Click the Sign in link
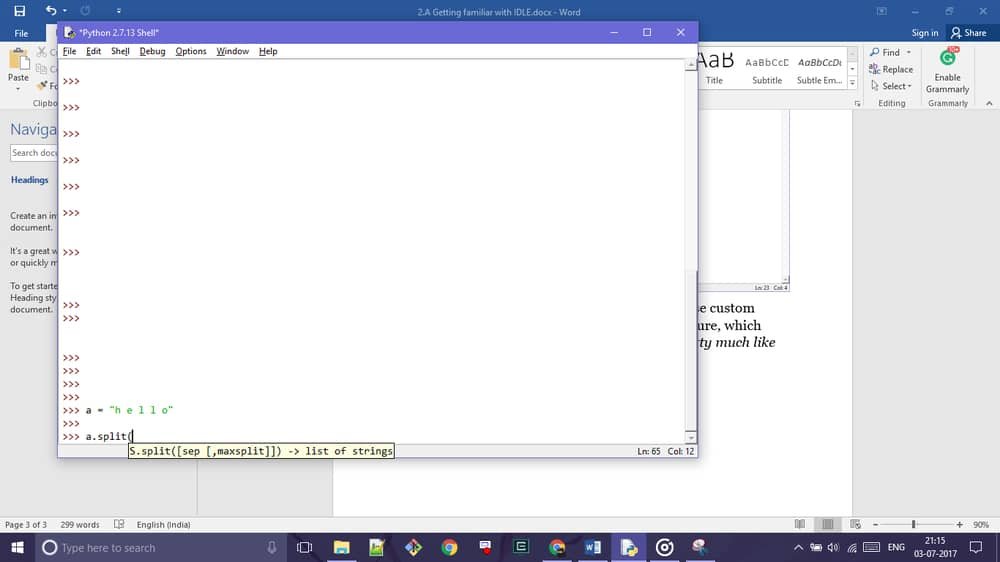 (925, 33)
